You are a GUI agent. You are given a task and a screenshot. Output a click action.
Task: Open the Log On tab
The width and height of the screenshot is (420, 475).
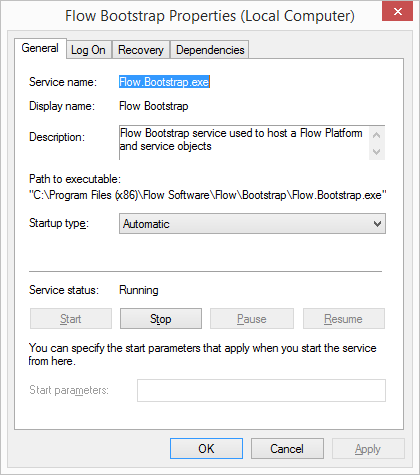click(88, 50)
